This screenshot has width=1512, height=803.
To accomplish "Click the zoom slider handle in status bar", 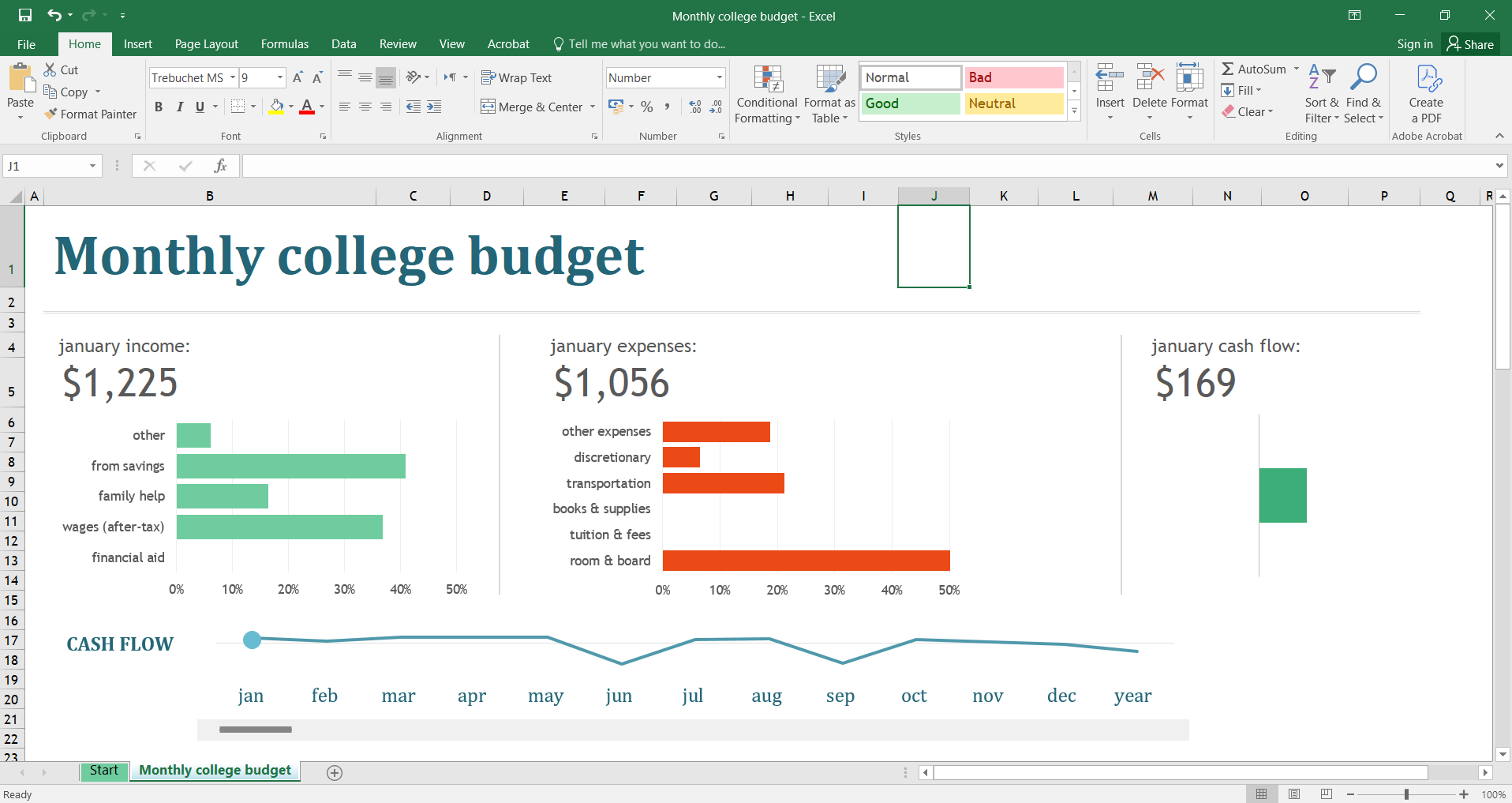I will tap(1406, 794).
